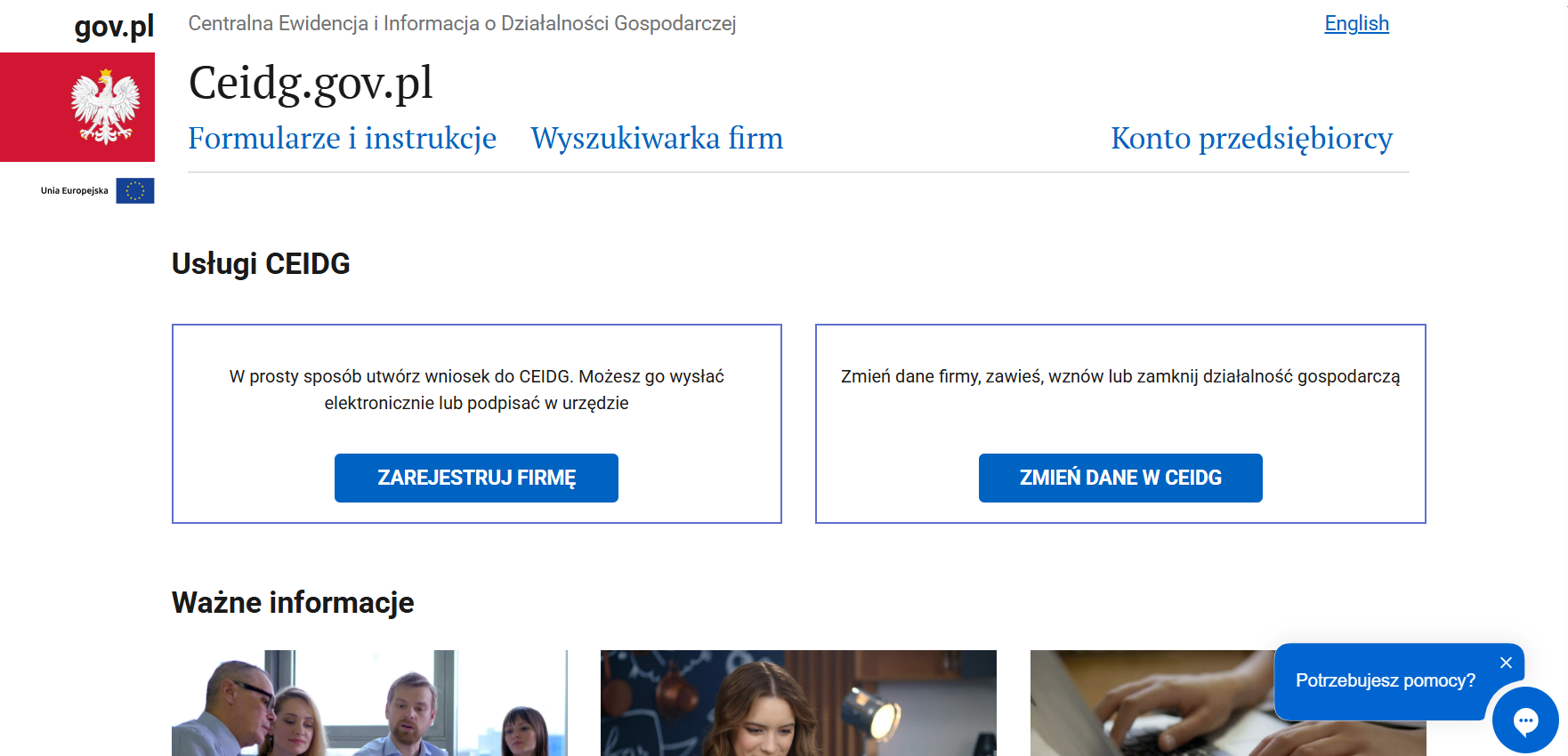Click the Unia Europejska label

point(74,190)
